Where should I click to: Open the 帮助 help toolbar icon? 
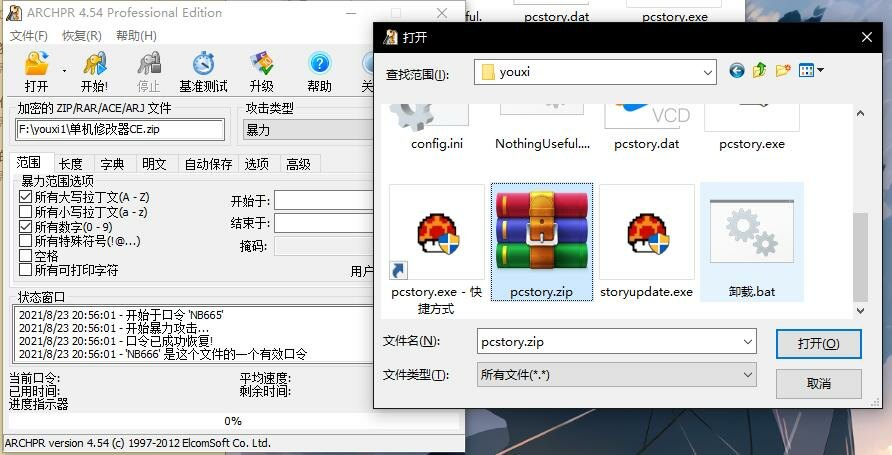click(x=319, y=71)
